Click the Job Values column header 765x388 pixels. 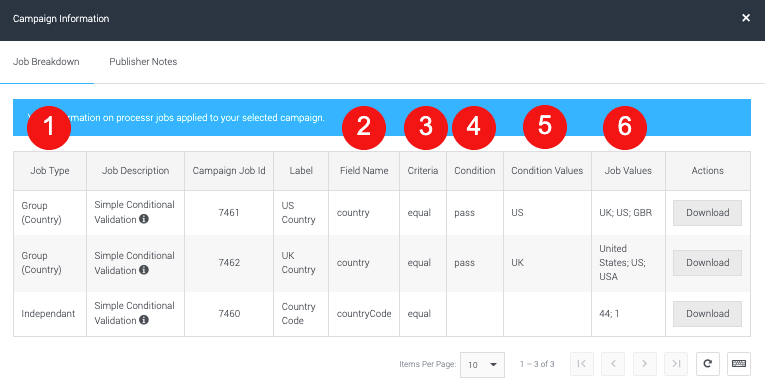pos(628,171)
